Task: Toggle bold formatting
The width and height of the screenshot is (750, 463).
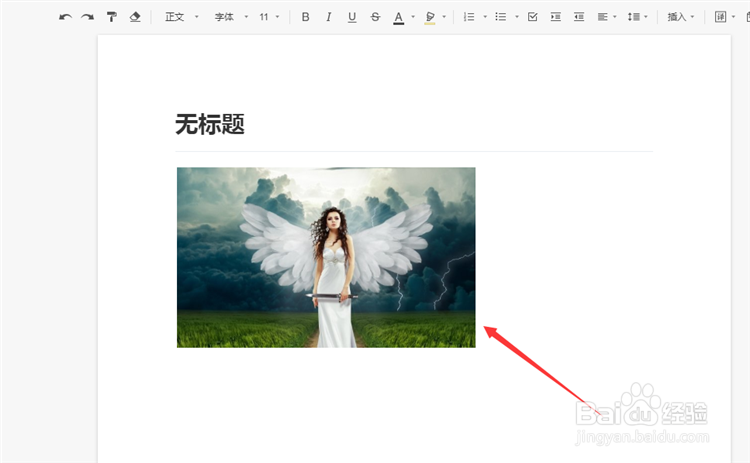Action: (305, 17)
